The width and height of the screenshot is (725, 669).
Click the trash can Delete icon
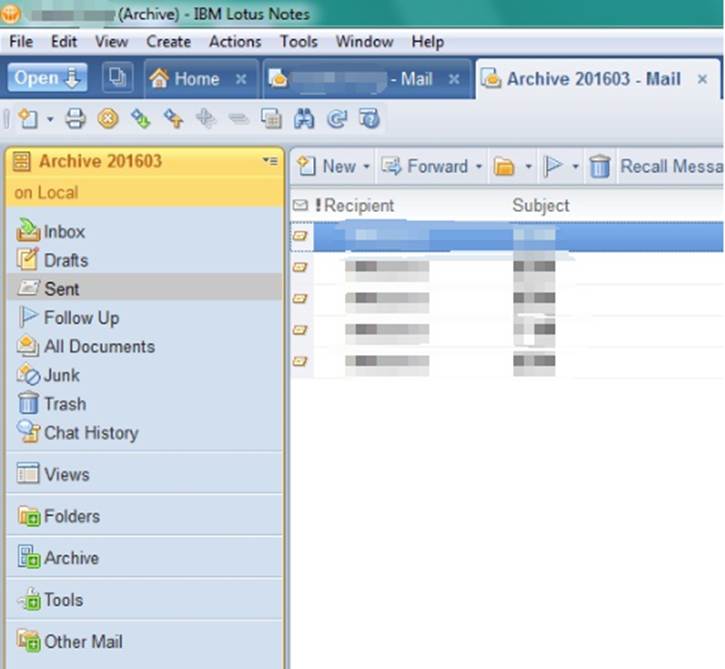[x=599, y=167]
